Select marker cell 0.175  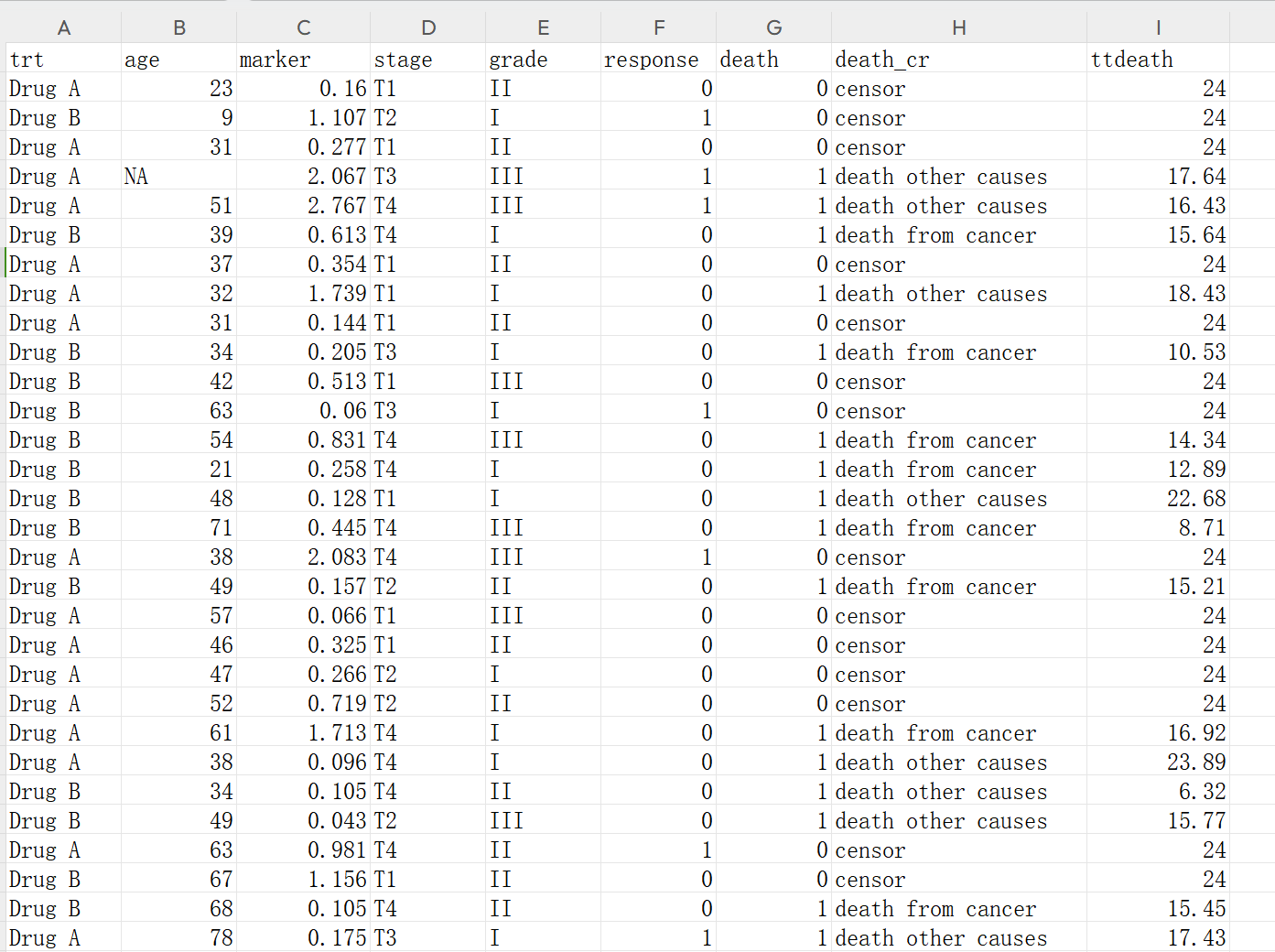pyautogui.click(x=303, y=937)
